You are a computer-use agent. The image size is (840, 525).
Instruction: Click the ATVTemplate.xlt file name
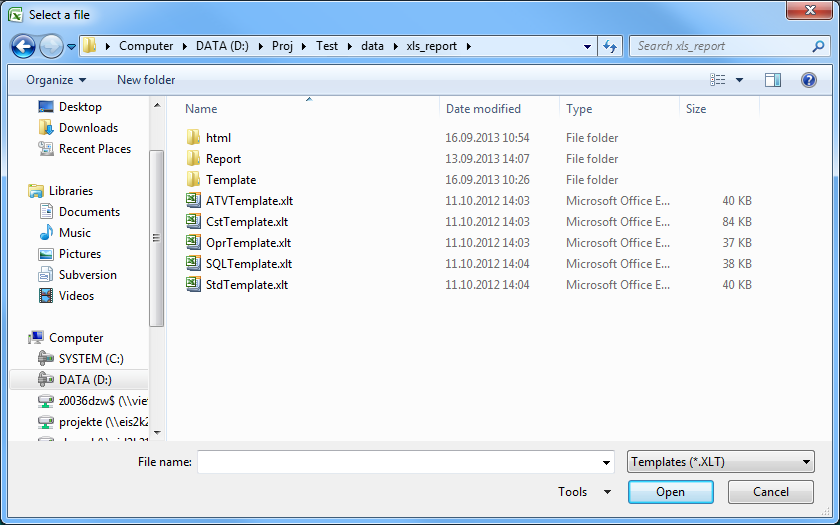click(x=249, y=200)
